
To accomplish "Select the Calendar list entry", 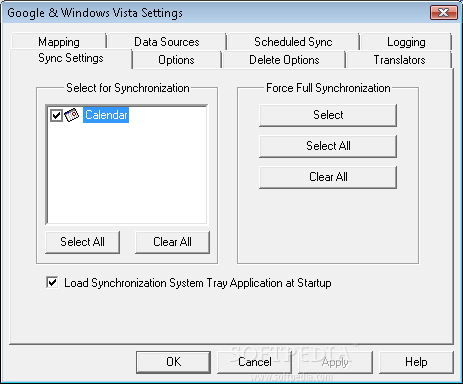I will pos(106,115).
